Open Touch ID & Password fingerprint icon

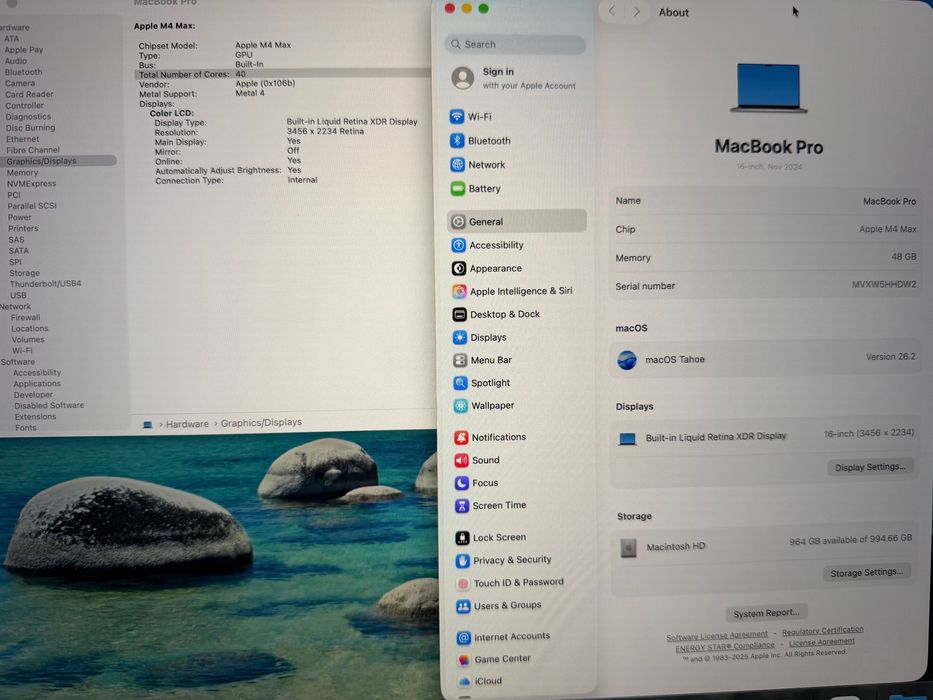(463, 583)
